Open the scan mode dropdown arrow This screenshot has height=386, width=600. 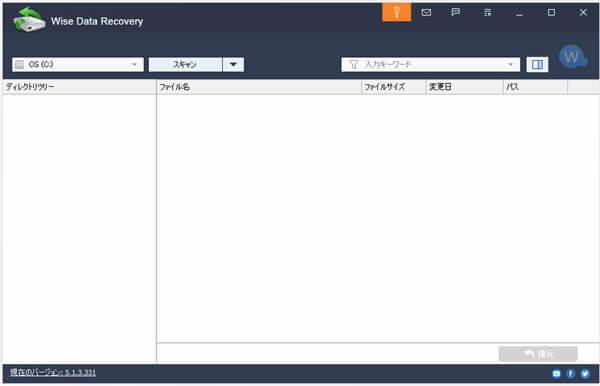click(233, 64)
